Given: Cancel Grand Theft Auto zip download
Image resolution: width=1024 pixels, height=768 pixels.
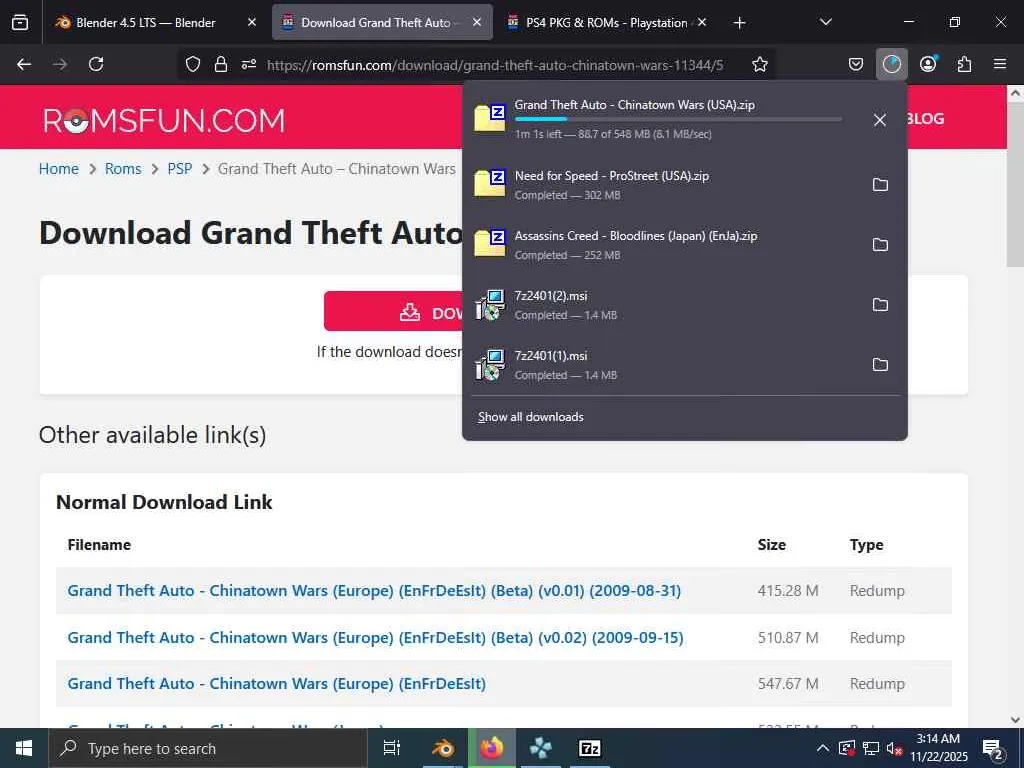Looking at the screenshot, I should (880, 120).
